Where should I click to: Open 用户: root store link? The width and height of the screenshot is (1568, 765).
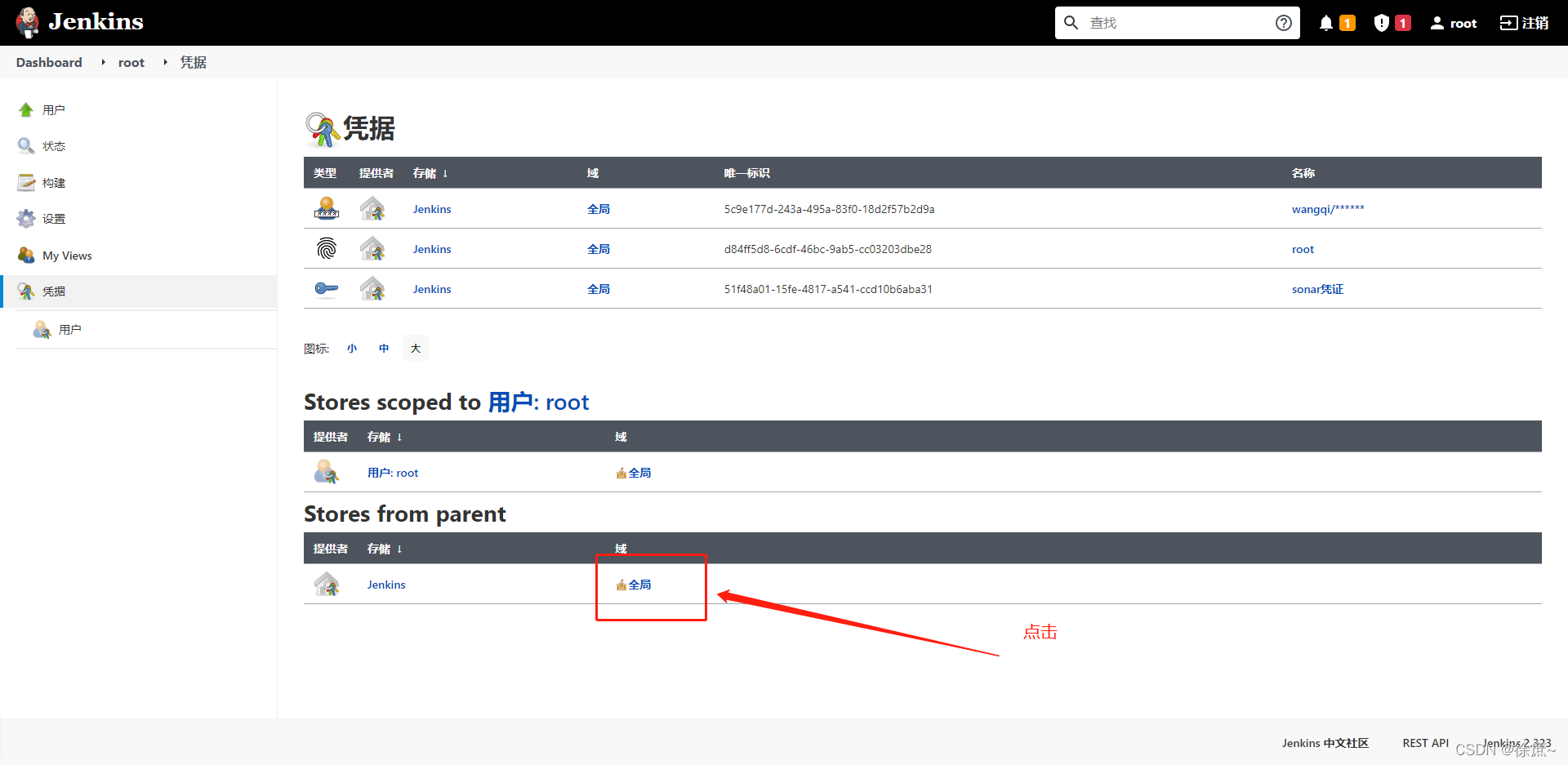[x=393, y=473]
